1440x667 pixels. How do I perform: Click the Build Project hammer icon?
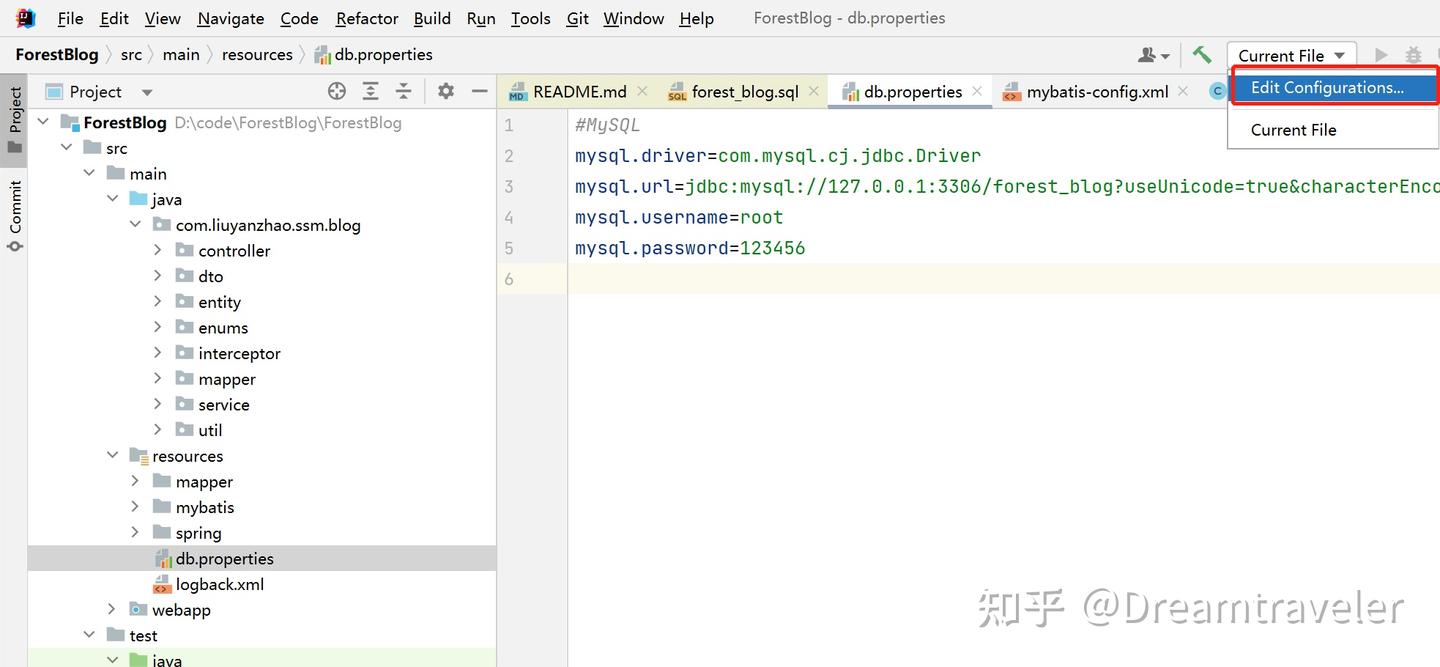coord(1202,55)
